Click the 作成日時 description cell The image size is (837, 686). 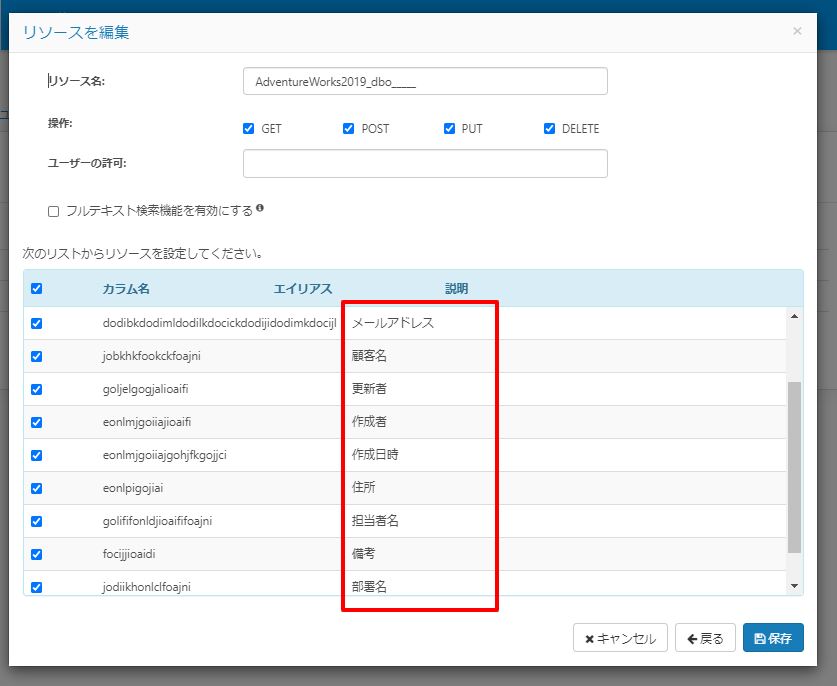click(x=375, y=455)
